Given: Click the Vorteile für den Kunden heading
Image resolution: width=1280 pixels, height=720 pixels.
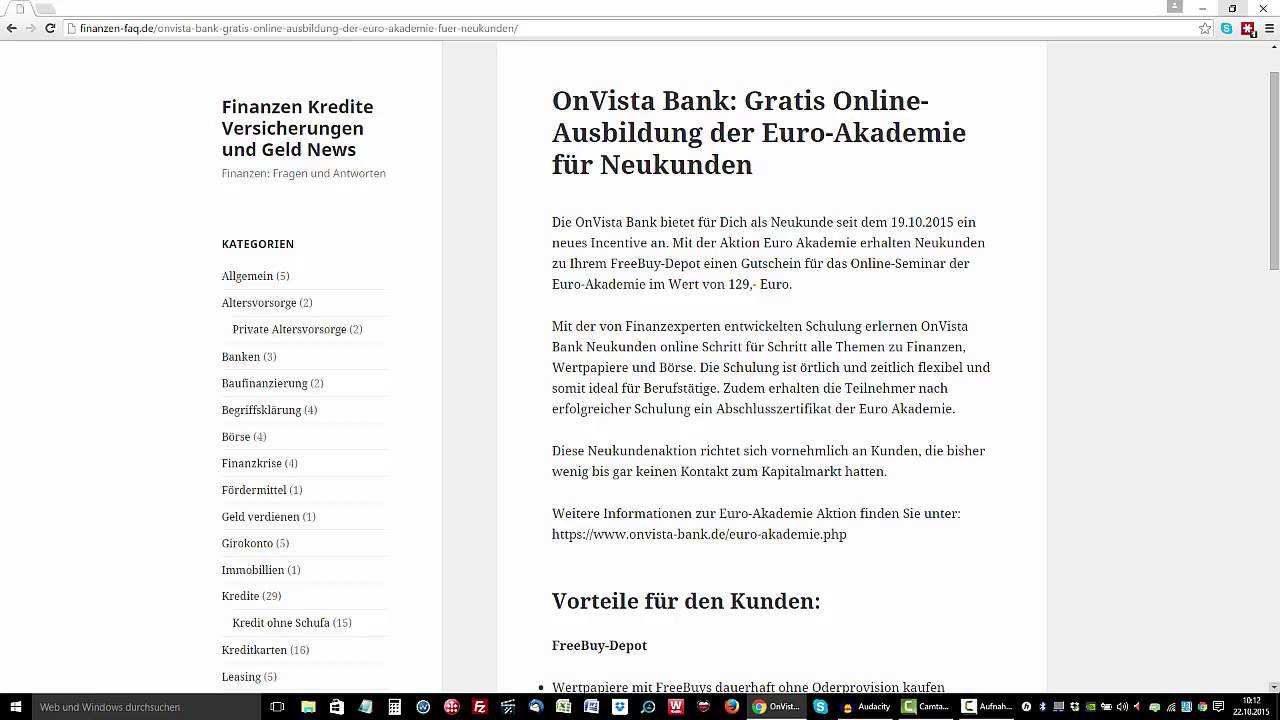Looking at the screenshot, I should pos(686,601).
